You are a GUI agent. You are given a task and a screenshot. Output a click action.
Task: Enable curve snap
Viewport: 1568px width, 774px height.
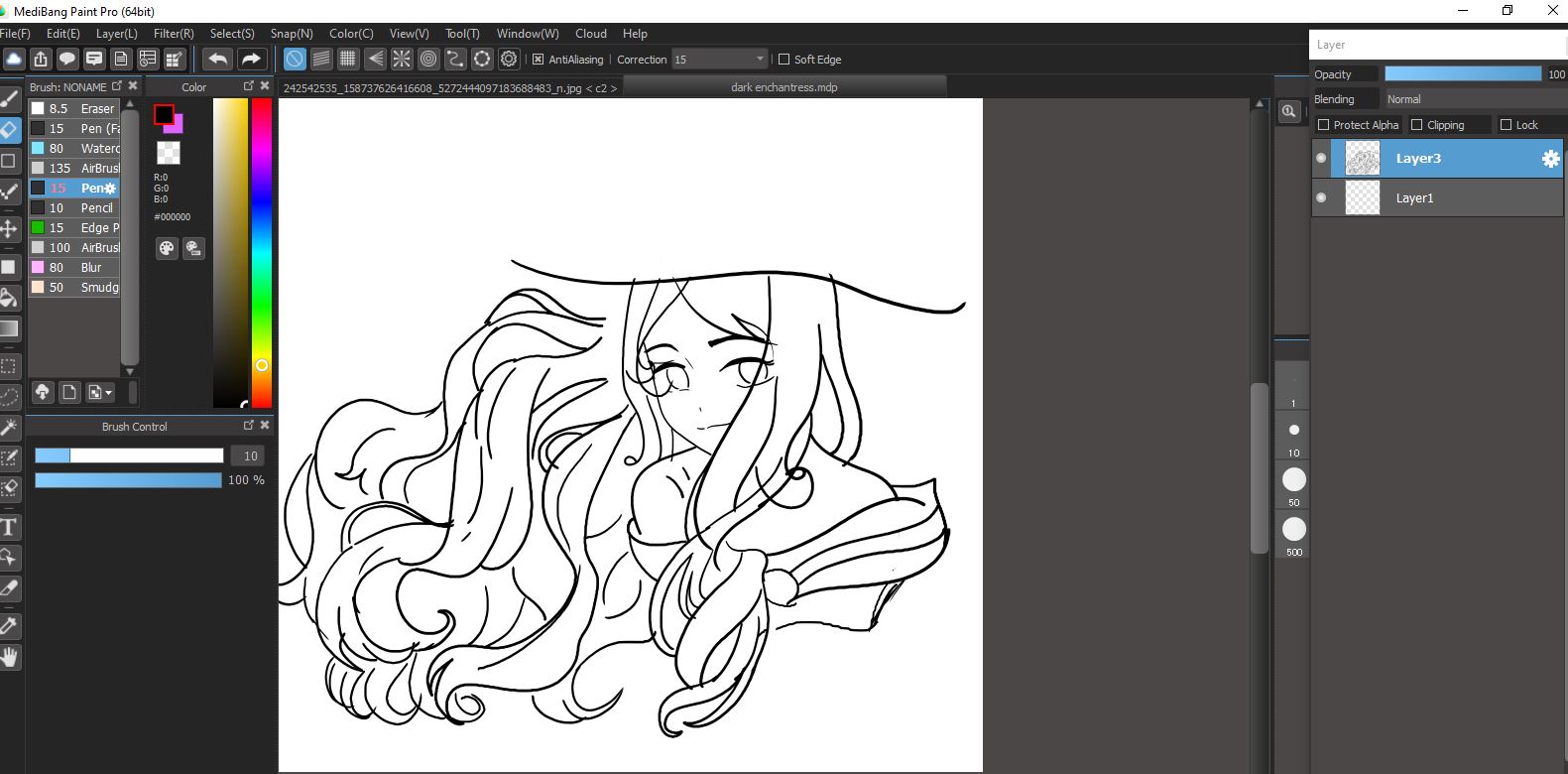[x=455, y=59]
